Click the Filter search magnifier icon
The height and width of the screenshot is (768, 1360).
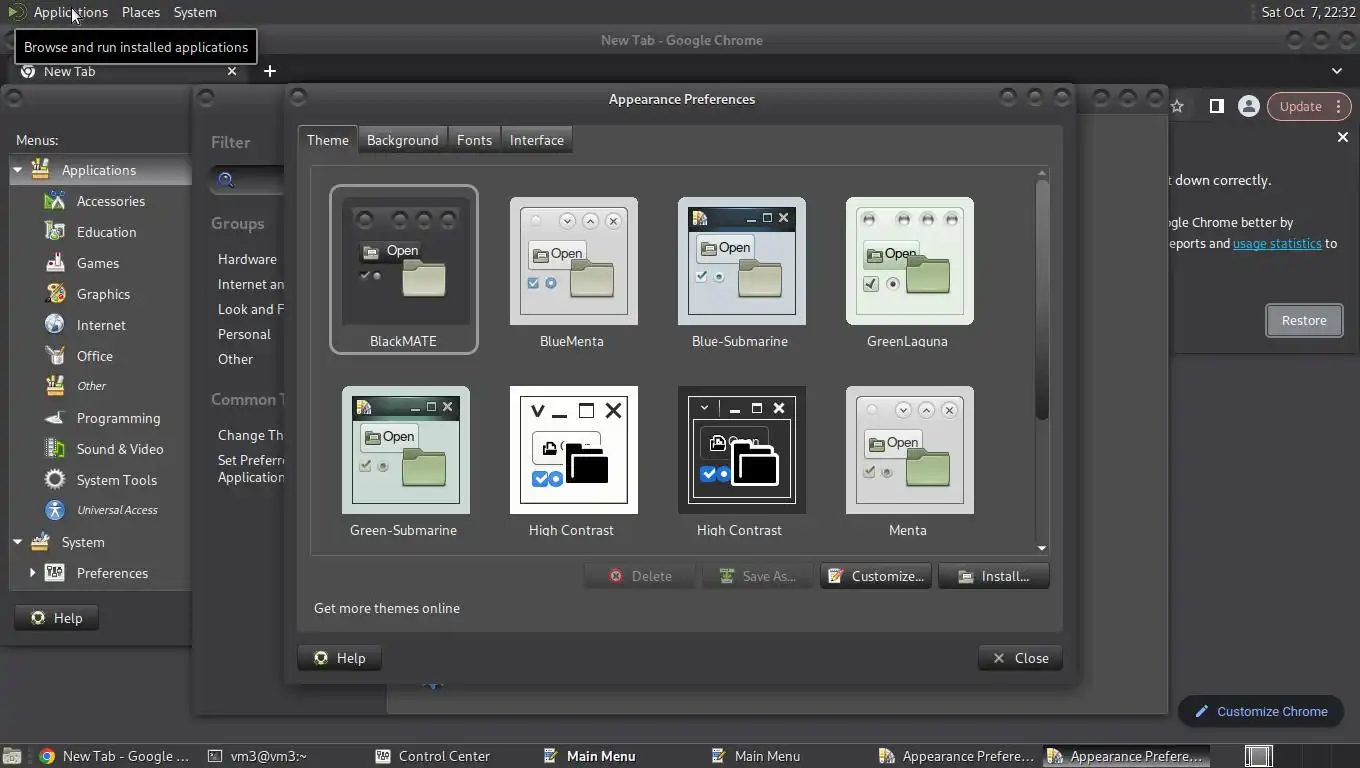[x=226, y=180]
